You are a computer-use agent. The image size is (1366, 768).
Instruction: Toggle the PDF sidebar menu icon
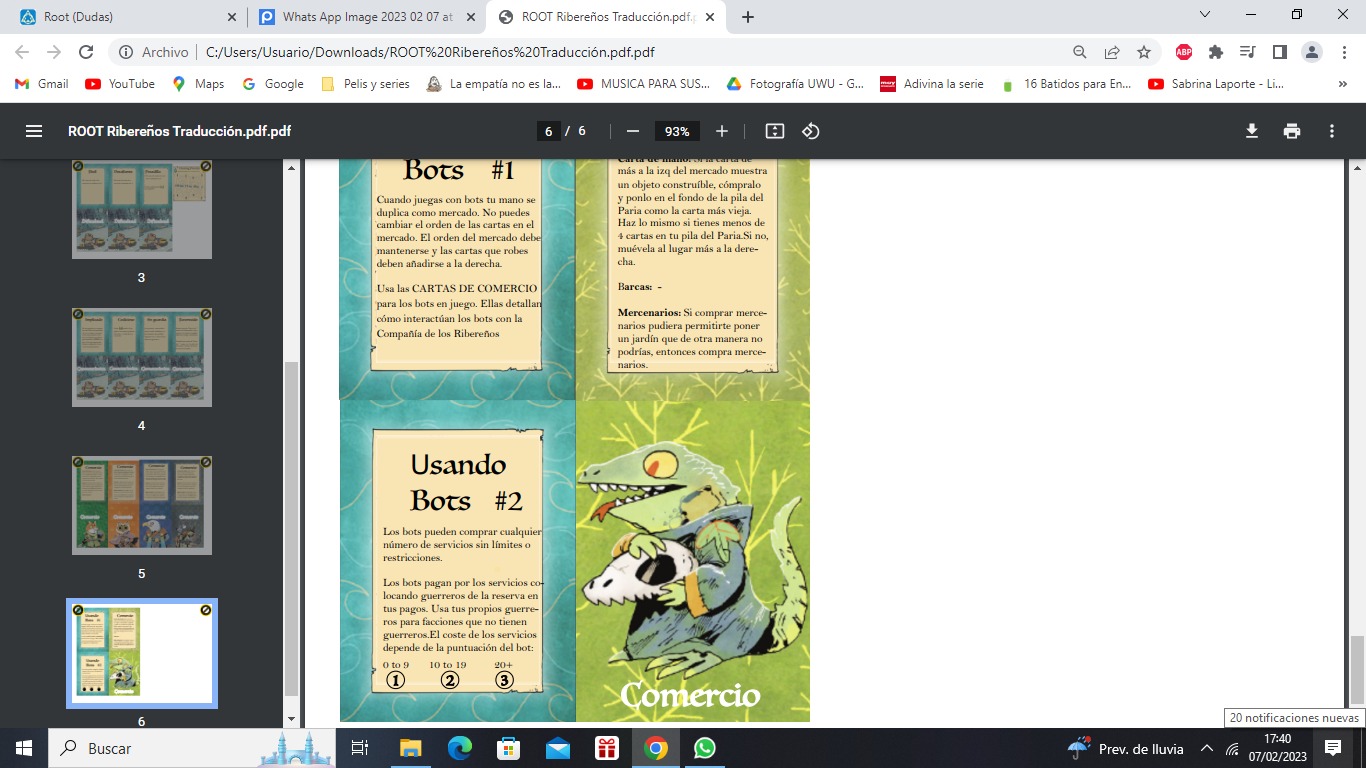(34, 131)
